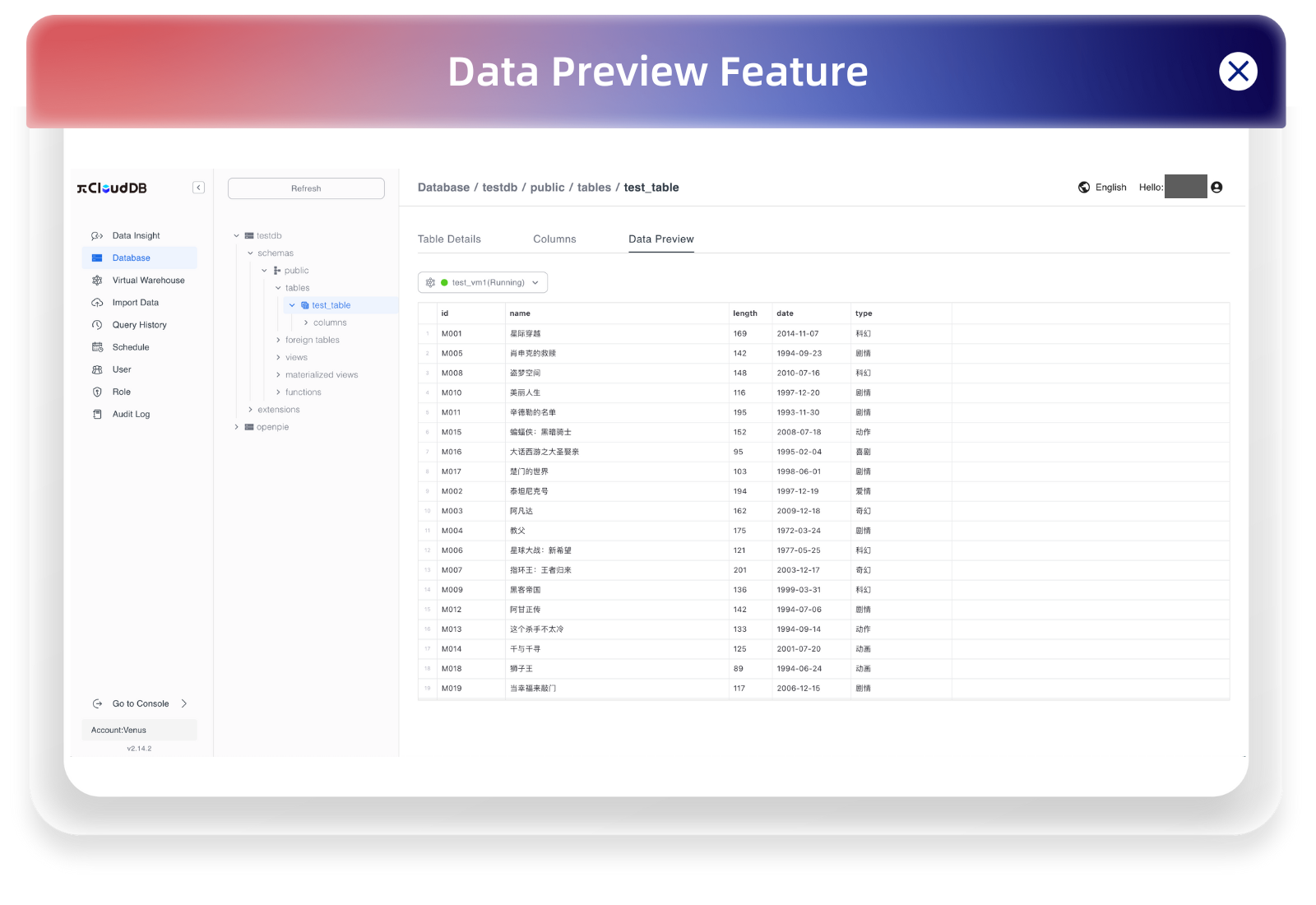Click the openpie database icon
This screenshot has height=905, width=1316.
coord(248,427)
